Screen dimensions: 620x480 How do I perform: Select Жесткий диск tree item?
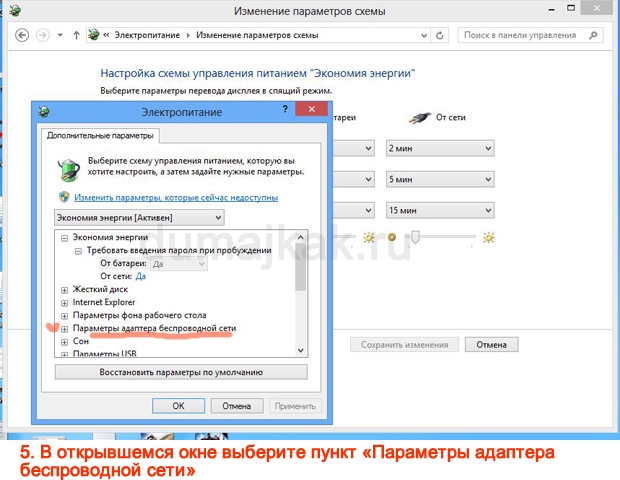click(100, 289)
